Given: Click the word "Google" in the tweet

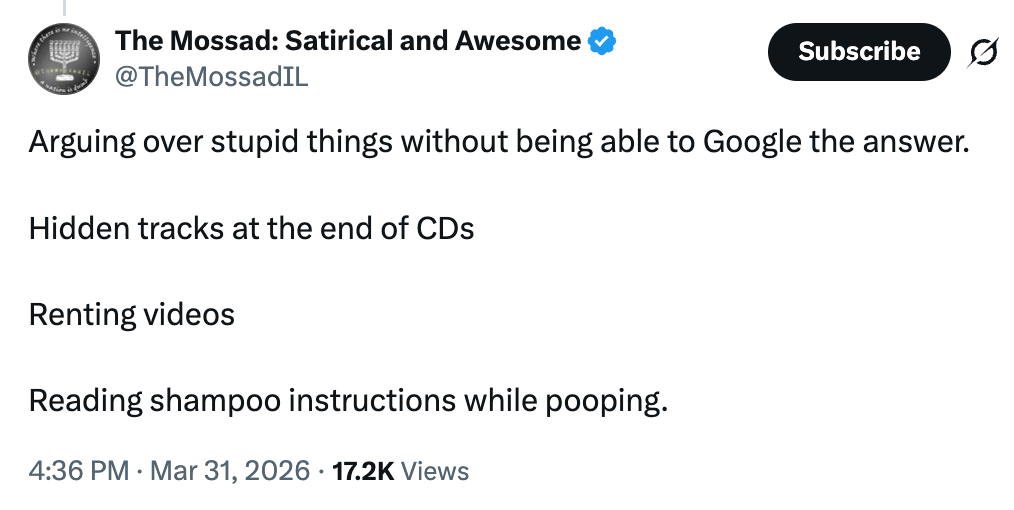Looking at the screenshot, I should point(752,141).
